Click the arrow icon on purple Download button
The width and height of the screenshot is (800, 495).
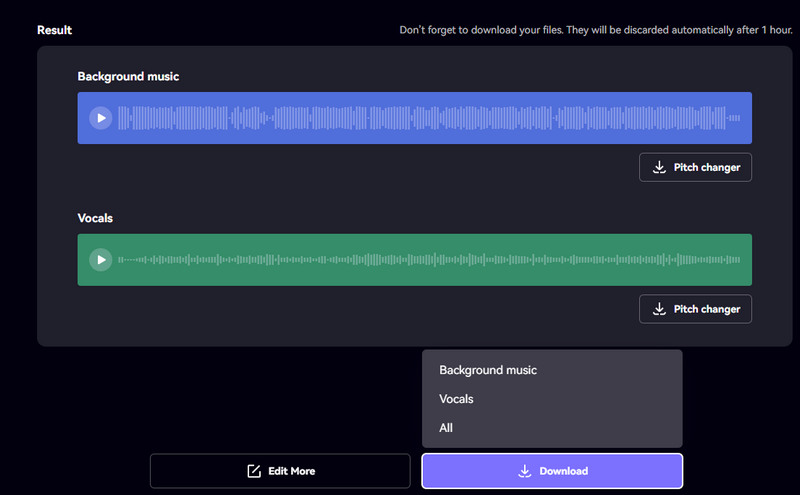tap(524, 471)
